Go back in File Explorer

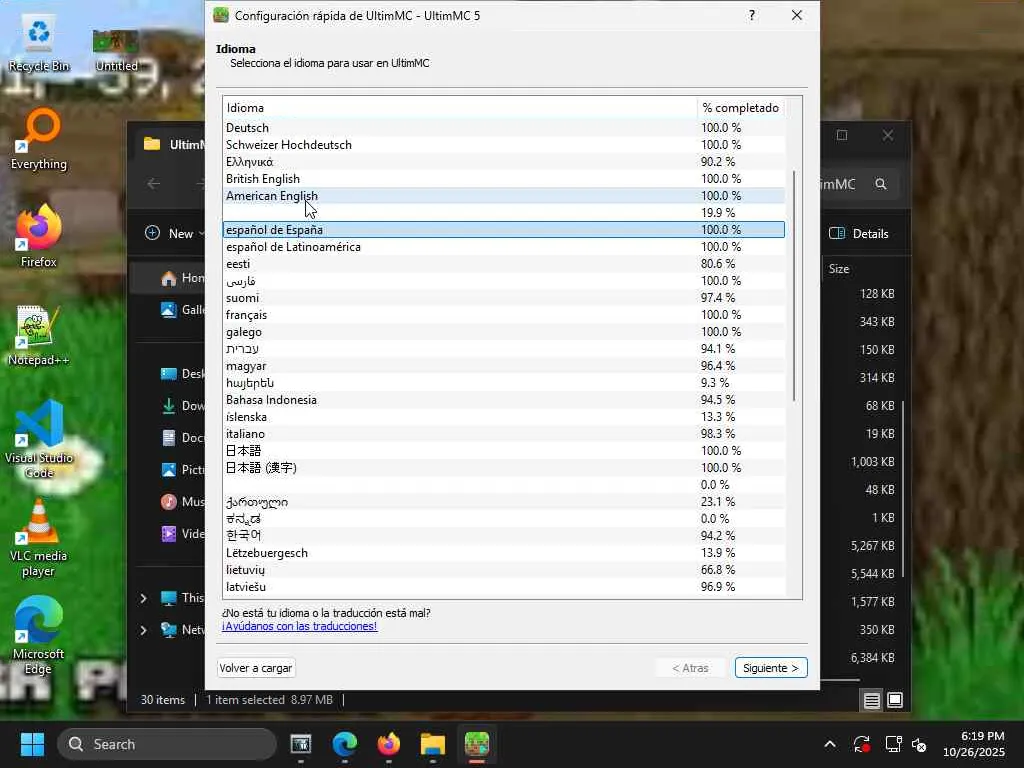(153, 184)
